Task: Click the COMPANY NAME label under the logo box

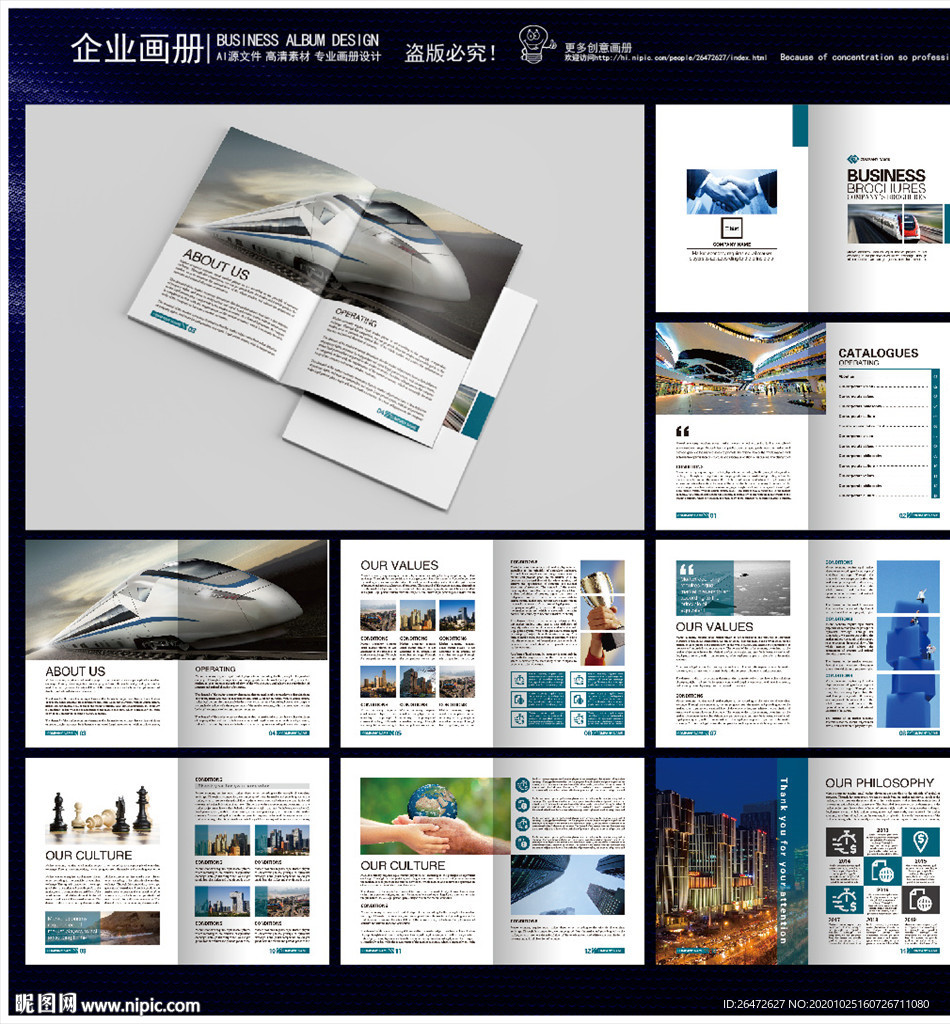Action: [731, 244]
